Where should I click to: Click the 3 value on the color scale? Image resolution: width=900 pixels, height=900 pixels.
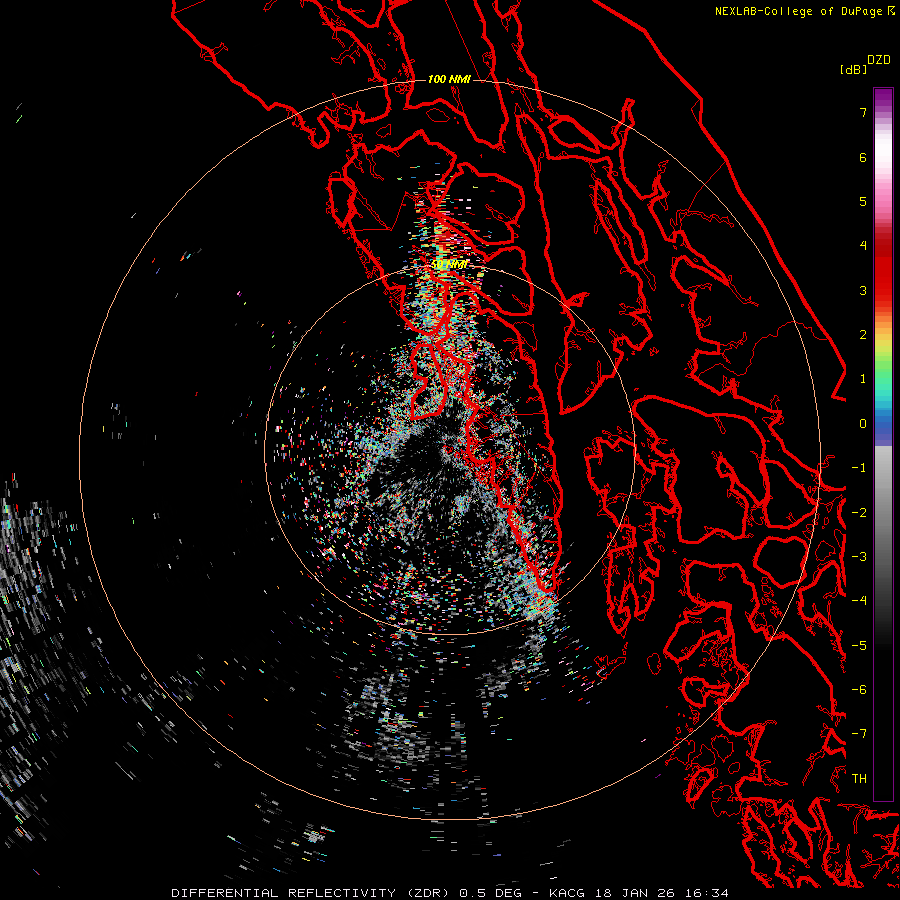click(863, 290)
